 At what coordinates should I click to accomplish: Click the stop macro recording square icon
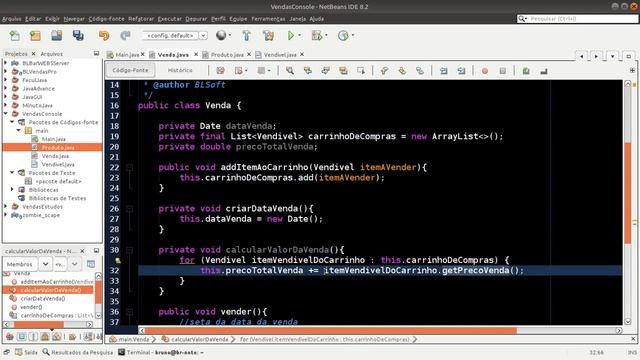click(503, 71)
